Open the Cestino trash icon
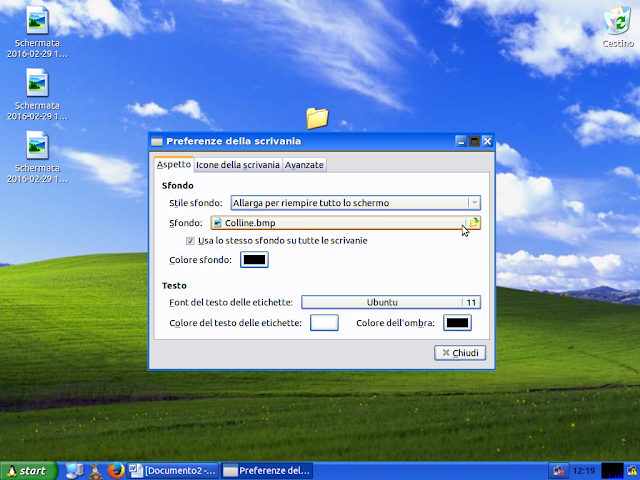 [618, 27]
